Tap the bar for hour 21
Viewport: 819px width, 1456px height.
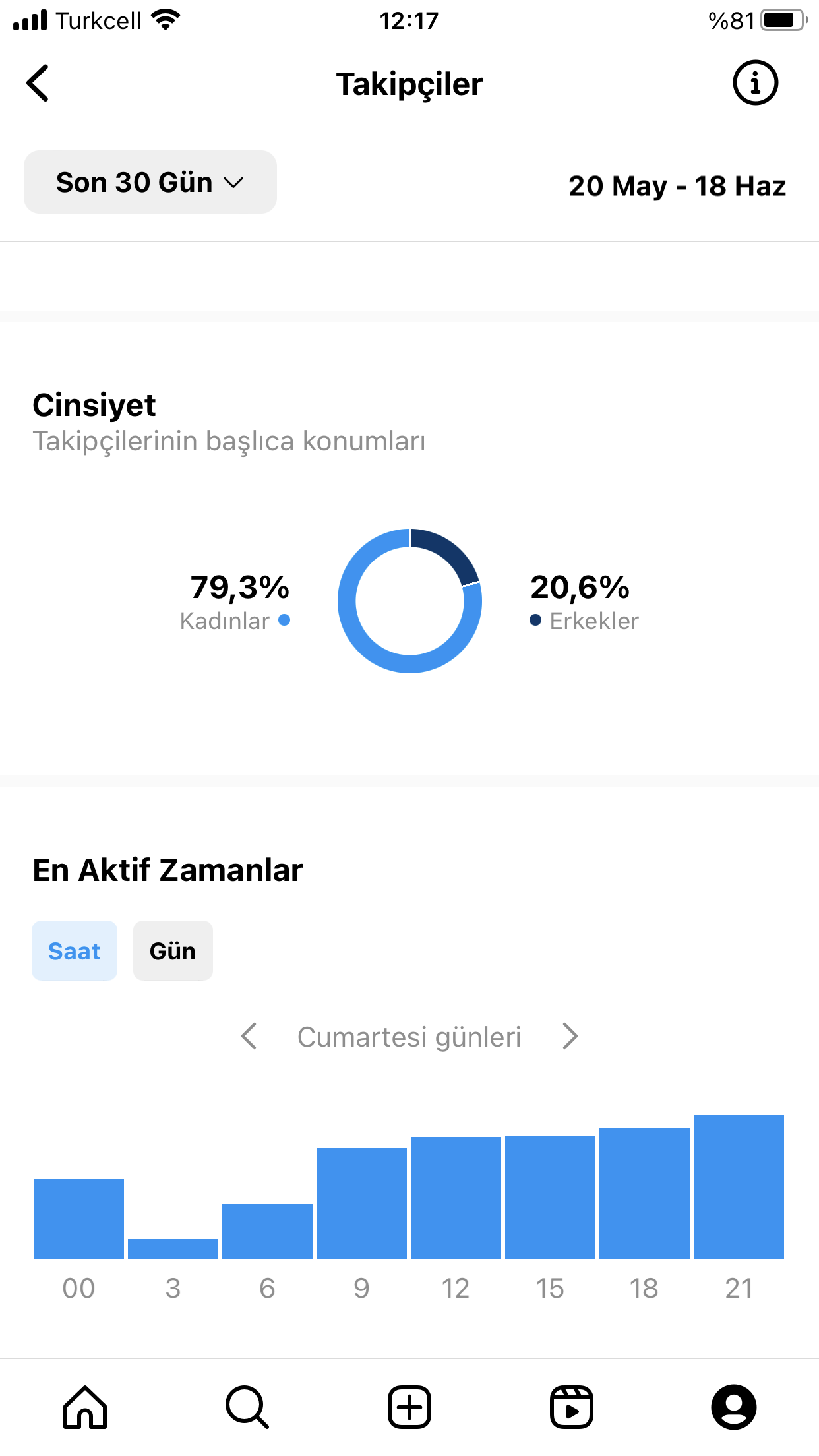tap(739, 1187)
